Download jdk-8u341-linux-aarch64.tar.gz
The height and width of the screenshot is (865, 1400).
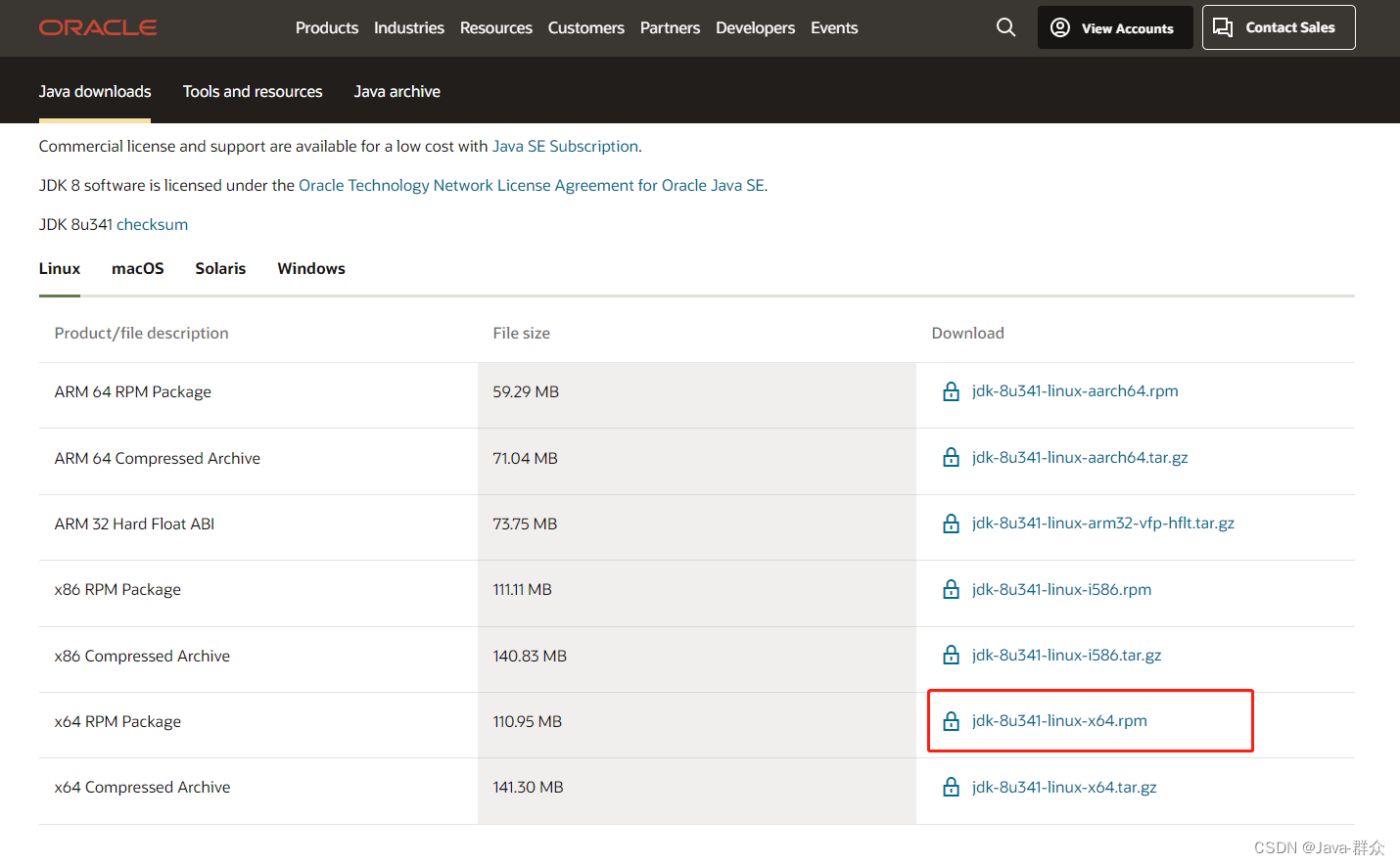click(x=1080, y=457)
